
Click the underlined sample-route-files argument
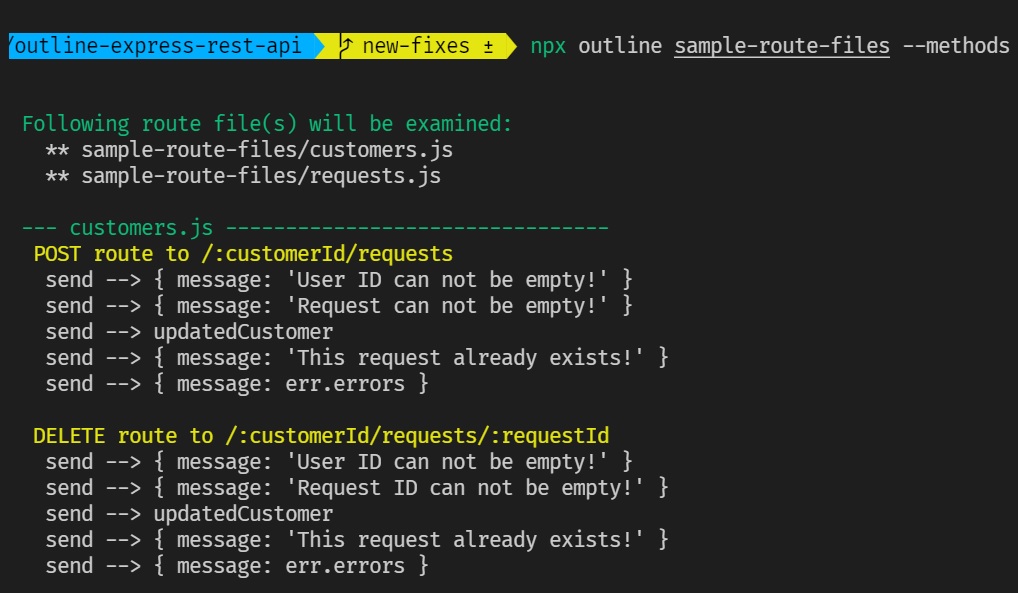coord(782,46)
